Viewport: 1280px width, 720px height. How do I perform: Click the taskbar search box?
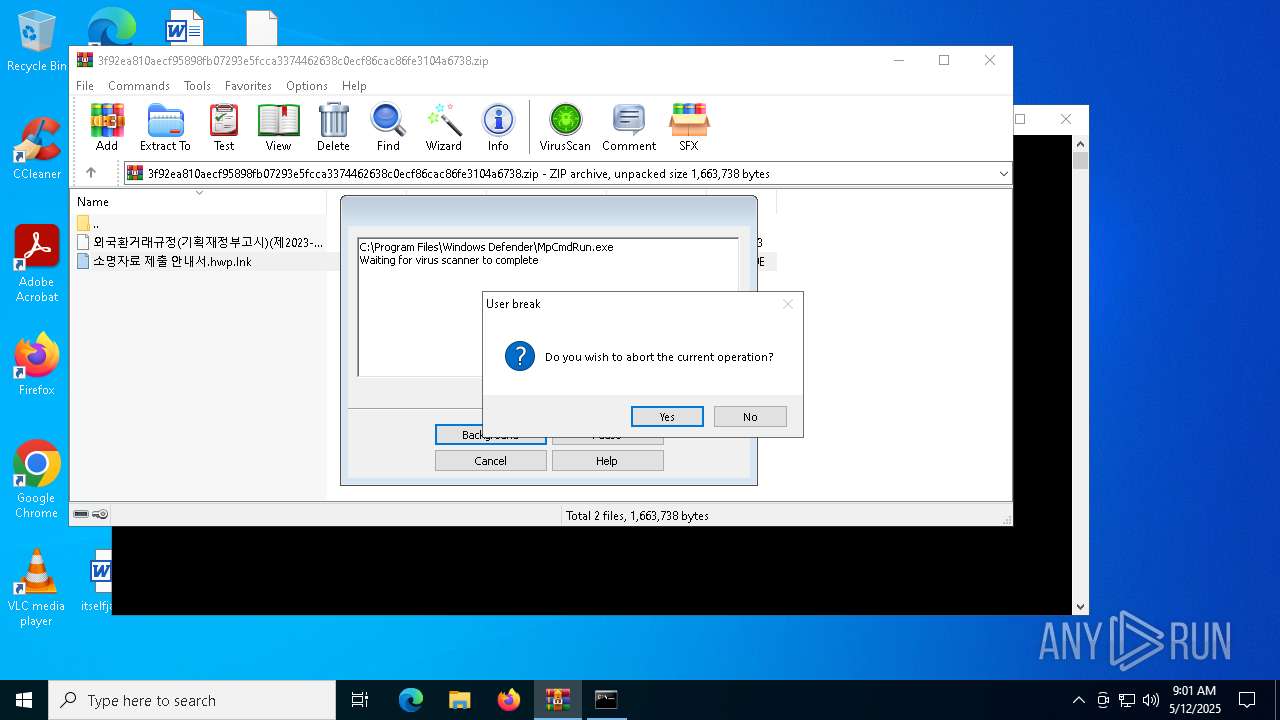(192, 700)
